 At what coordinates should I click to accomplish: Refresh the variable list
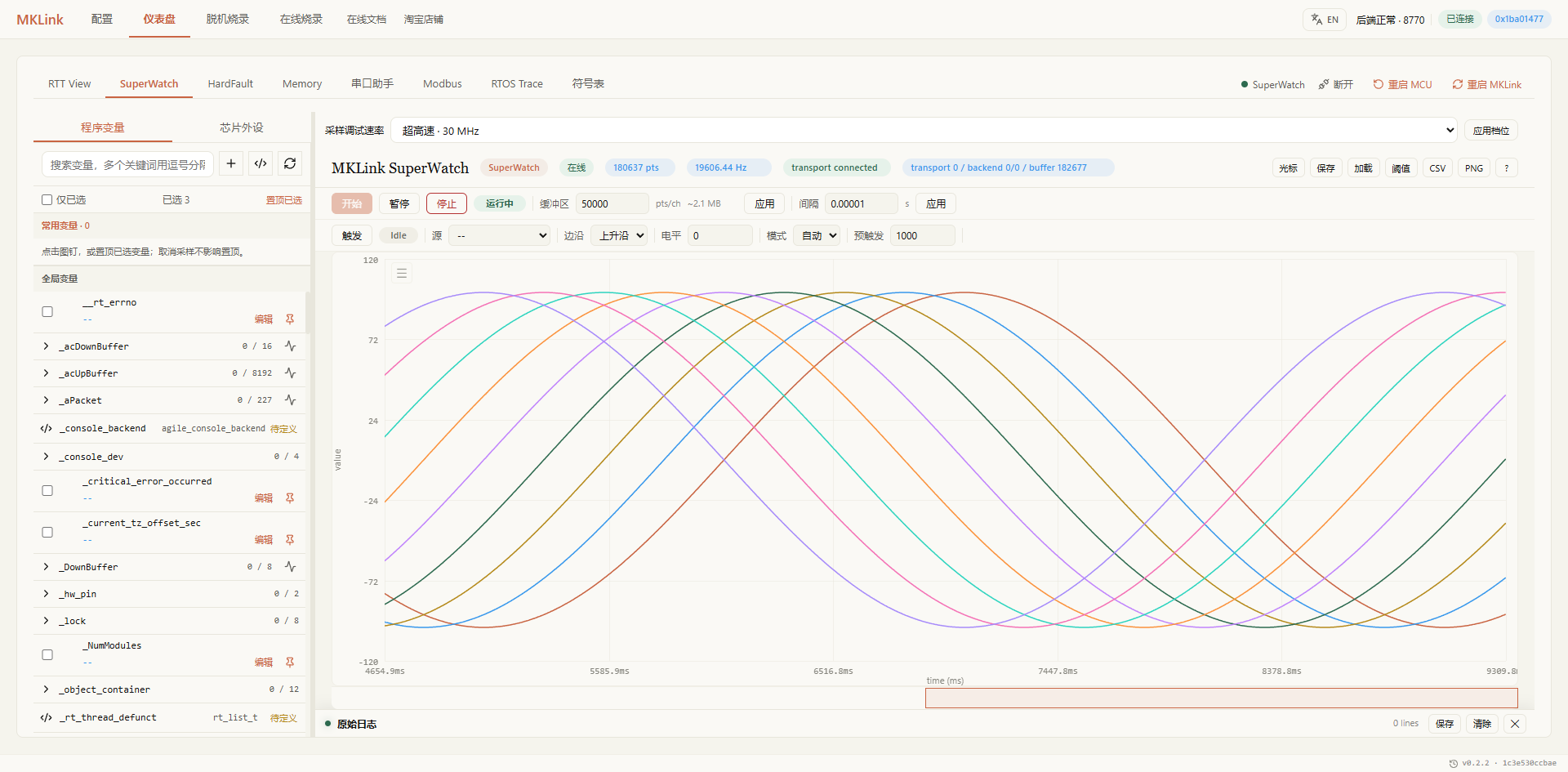click(x=290, y=164)
